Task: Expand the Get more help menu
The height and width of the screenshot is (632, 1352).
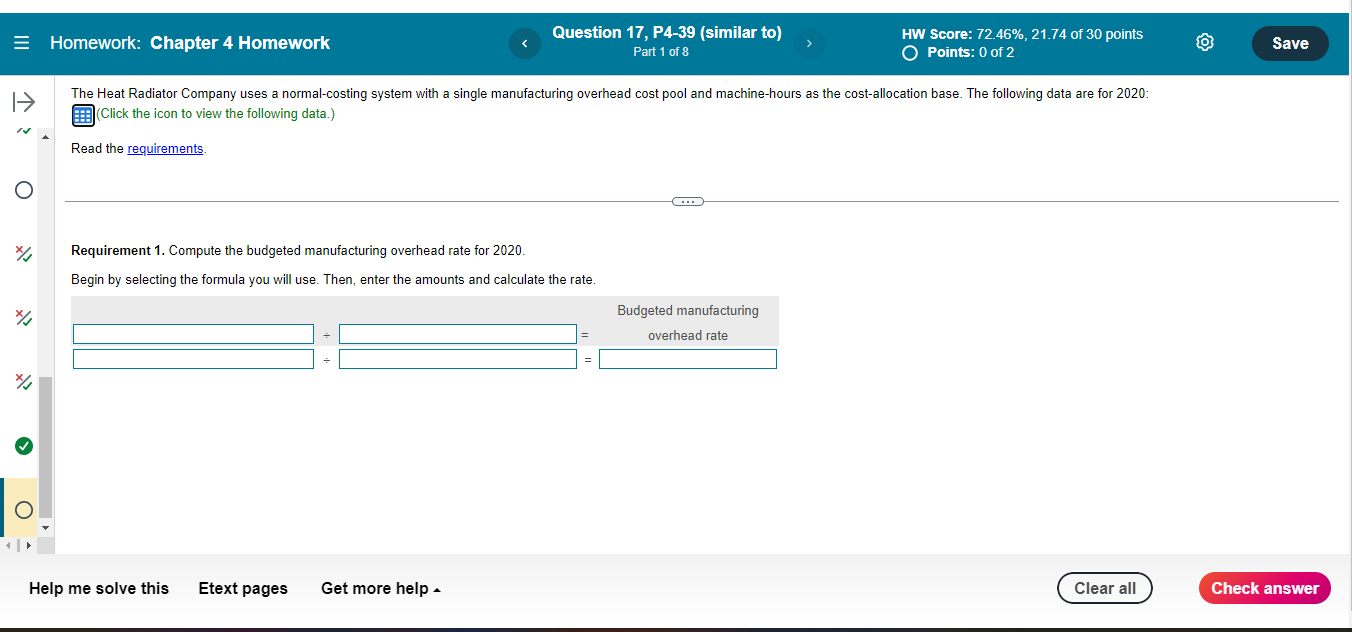Action: (380, 588)
